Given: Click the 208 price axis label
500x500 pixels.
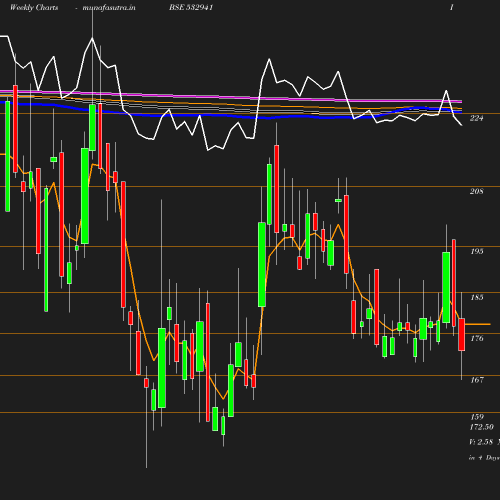Looking at the screenshot, I should [x=476, y=191].
